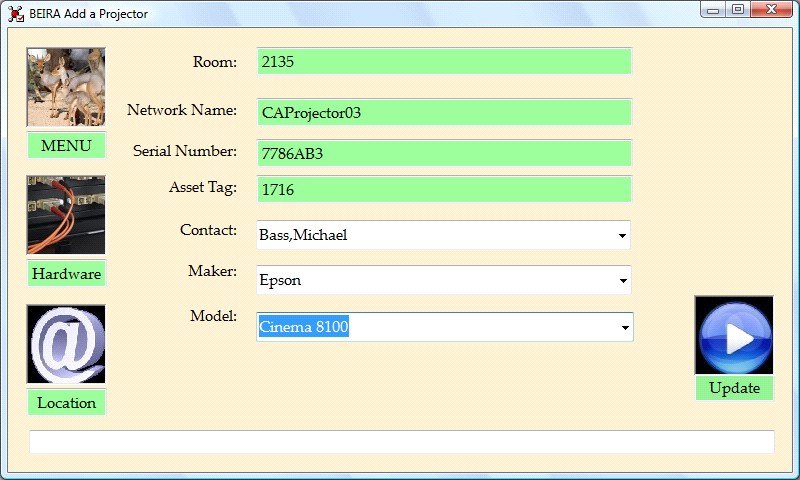
Task: Click the antelope picture above MENU
Action: click(x=66, y=87)
